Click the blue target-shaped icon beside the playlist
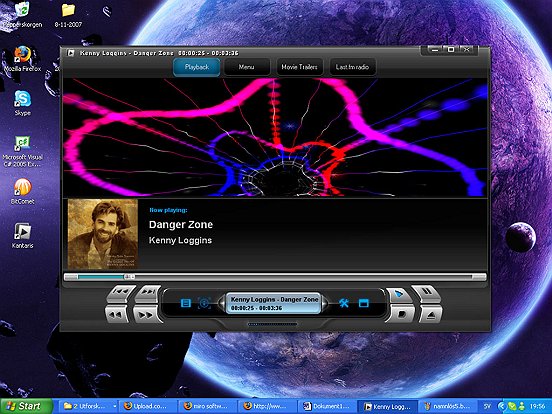Viewport: 552px width, 414px height. [x=205, y=303]
